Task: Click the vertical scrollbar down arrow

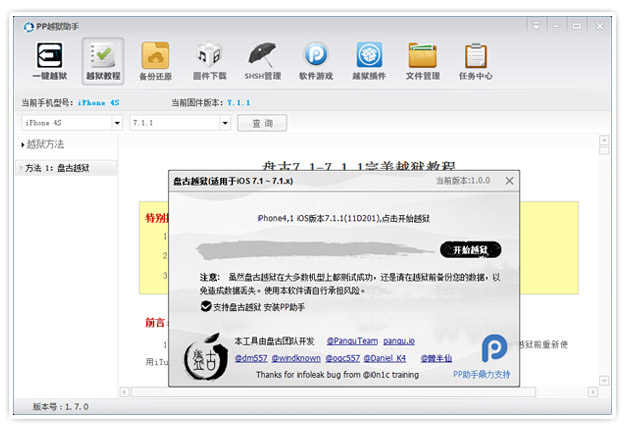Action: coord(604,380)
